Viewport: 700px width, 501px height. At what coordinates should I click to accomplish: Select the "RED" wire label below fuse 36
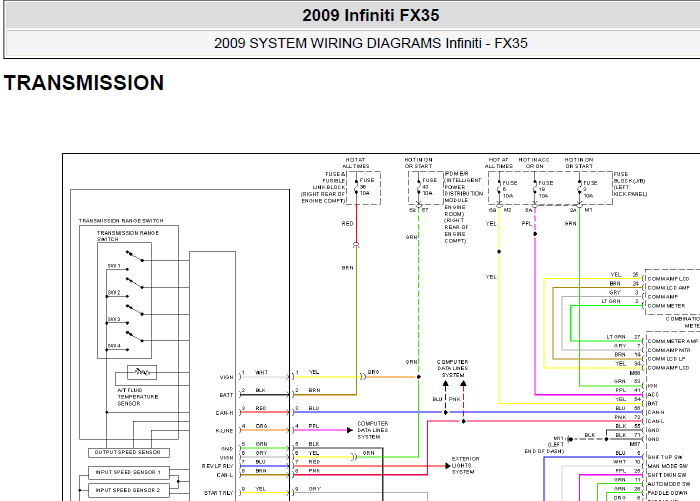[x=347, y=224]
